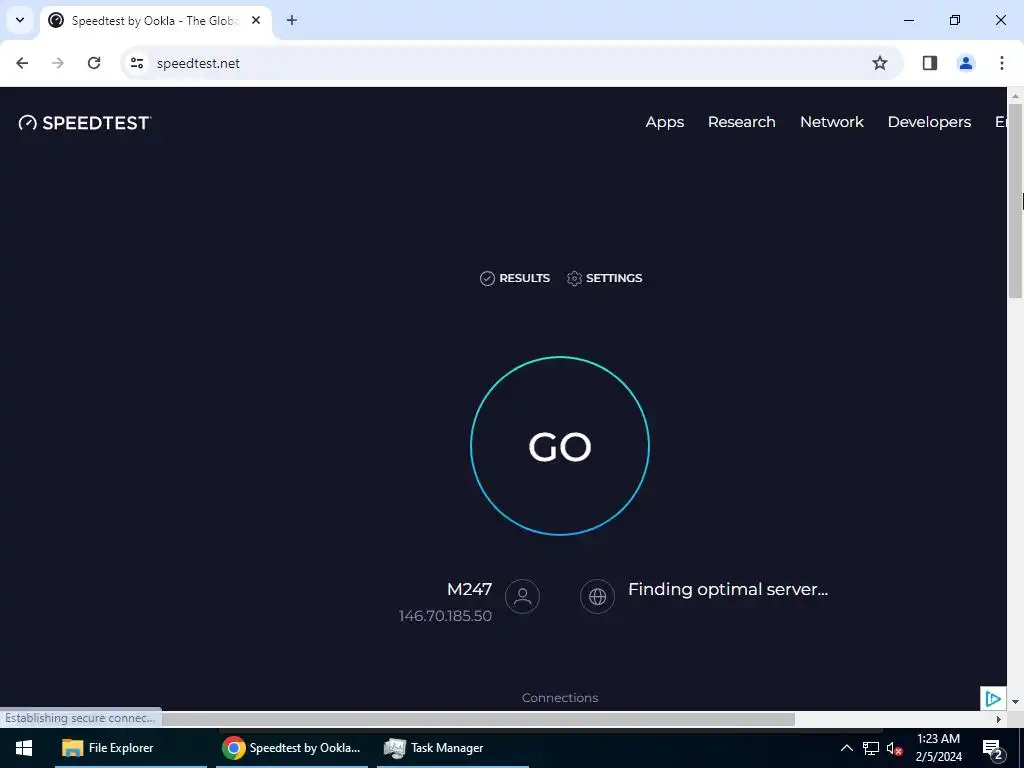Click the Developers navigation link
1024x768 pixels.
[929, 122]
